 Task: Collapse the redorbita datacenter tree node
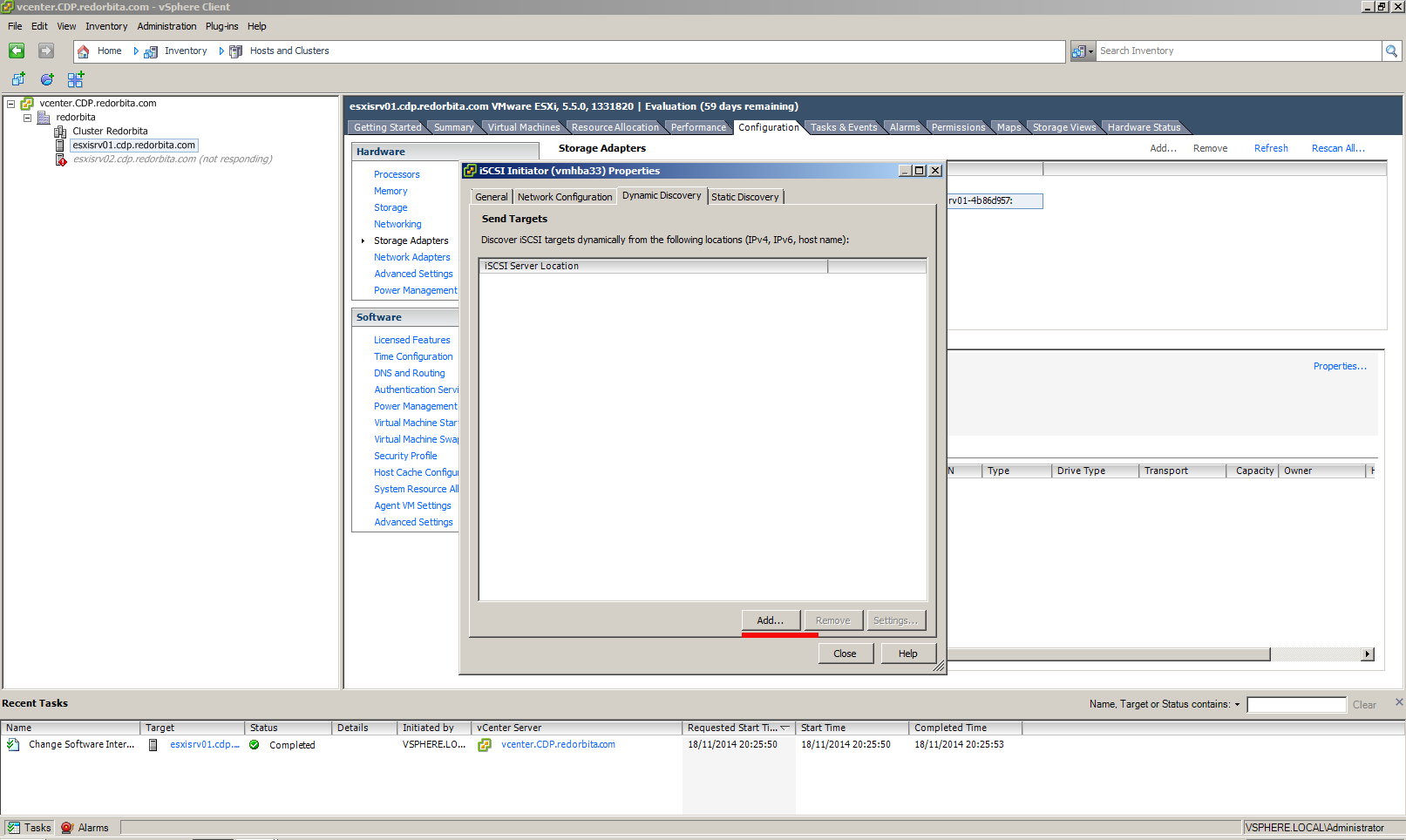click(27, 118)
